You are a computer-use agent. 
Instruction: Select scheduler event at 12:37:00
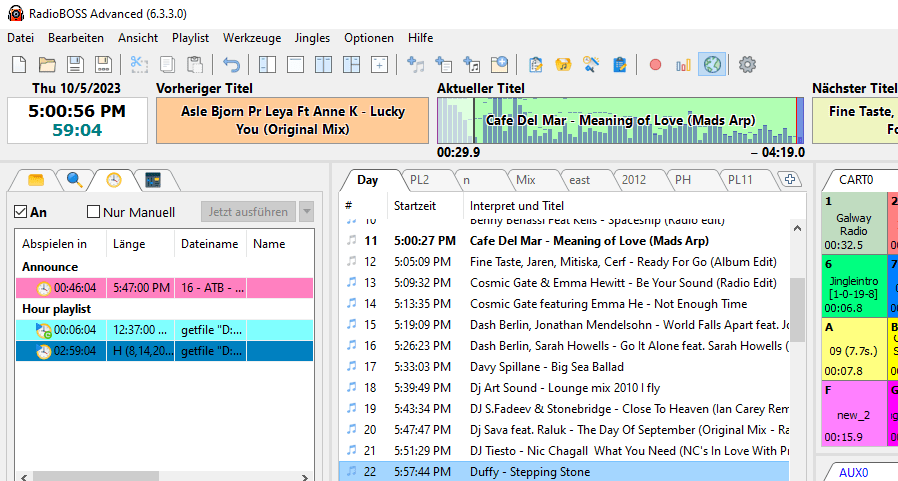point(164,330)
